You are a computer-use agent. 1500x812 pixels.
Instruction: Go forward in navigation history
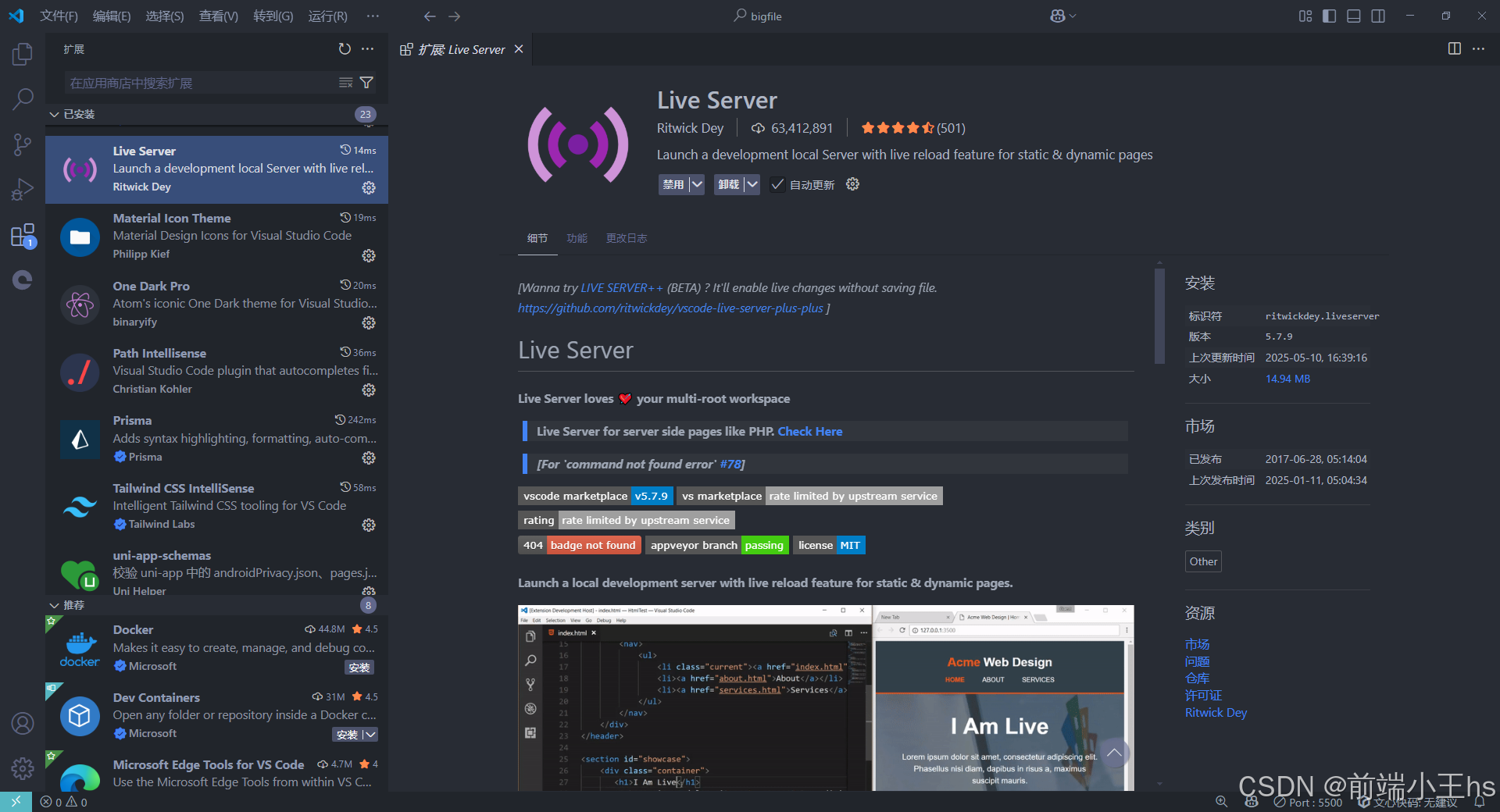[x=455, y=16]
